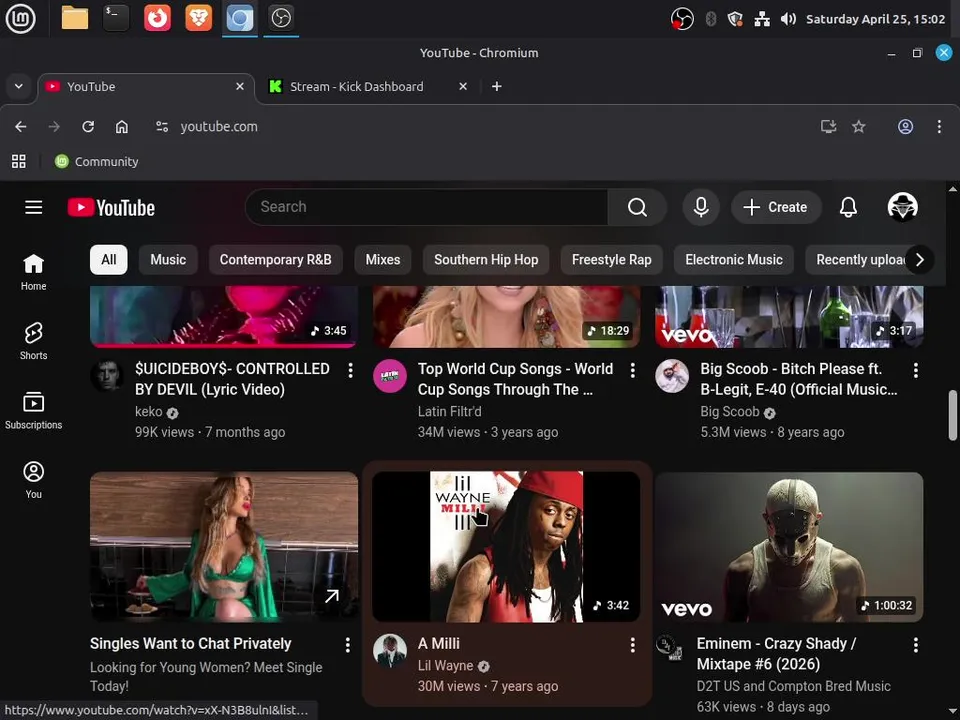
Task: View site information for youtube.com
Action: pyautogui.click(x=162, y=127)
